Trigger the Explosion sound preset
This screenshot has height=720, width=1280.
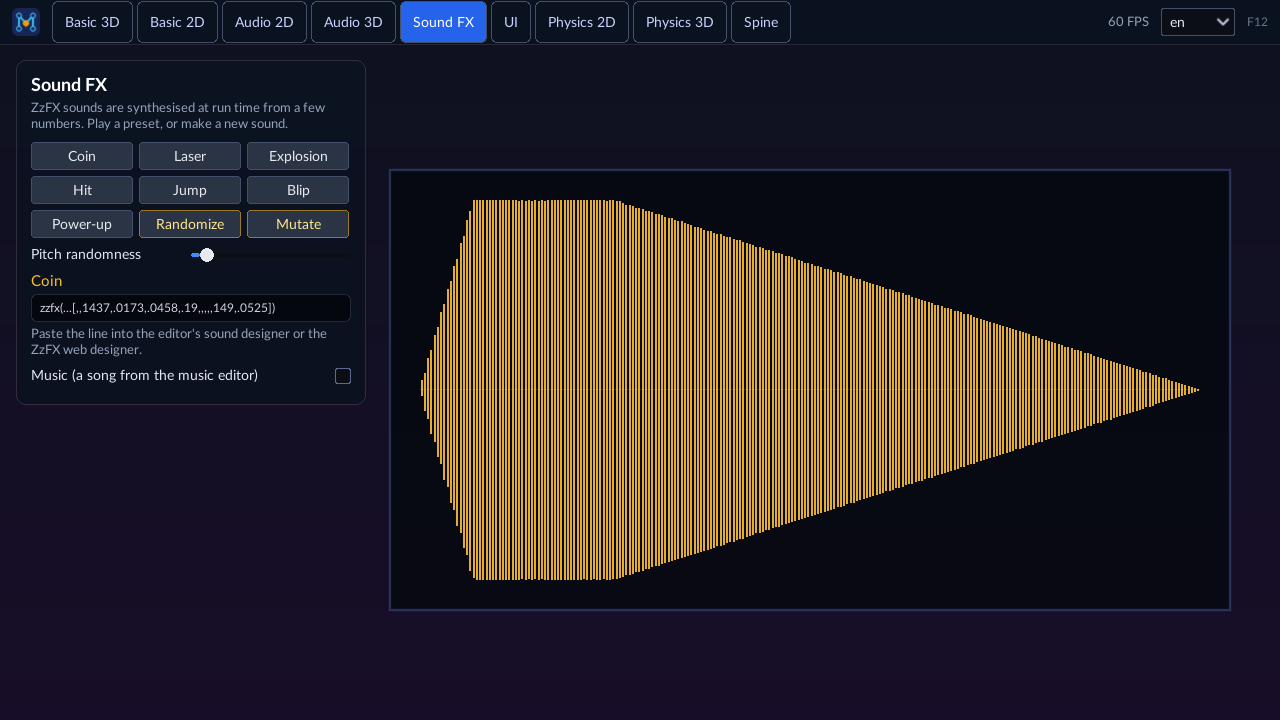pos(298,156)
